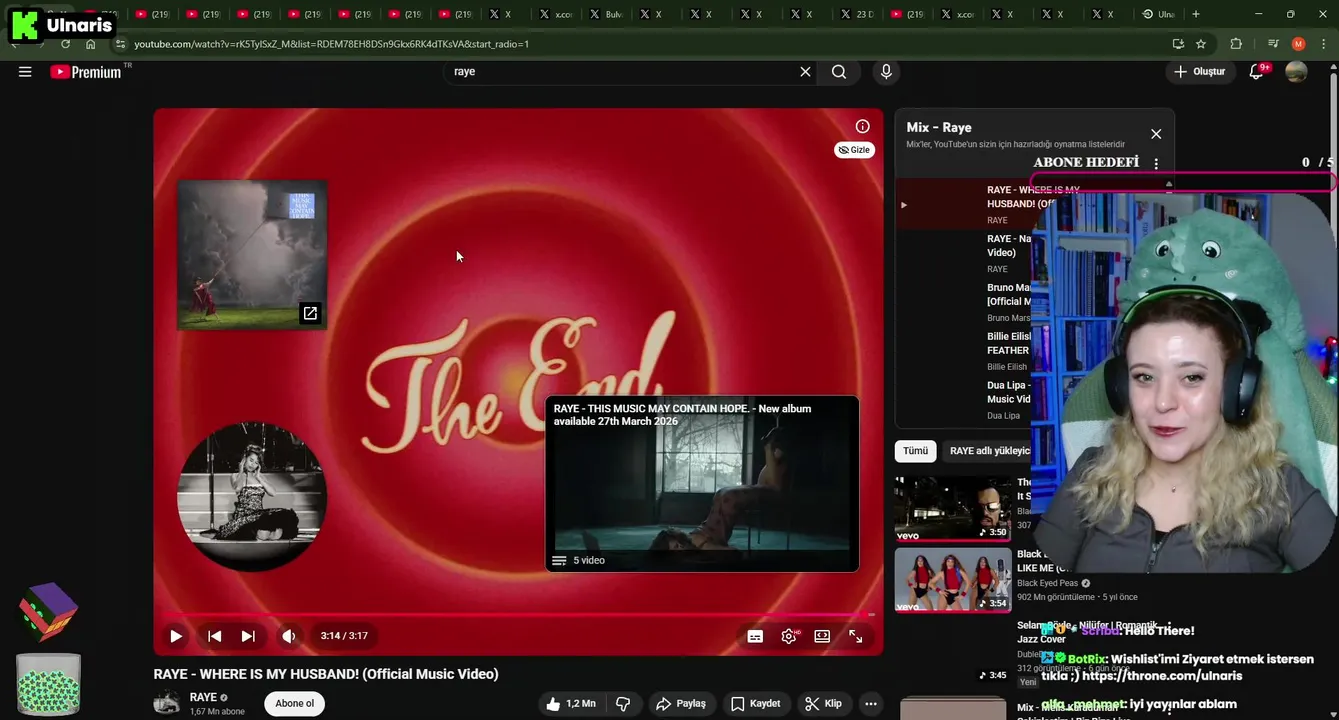Open Black Eyed Peas channel name link
The width and height of the screenshot is (1339, 720).
pos(1047,583)
